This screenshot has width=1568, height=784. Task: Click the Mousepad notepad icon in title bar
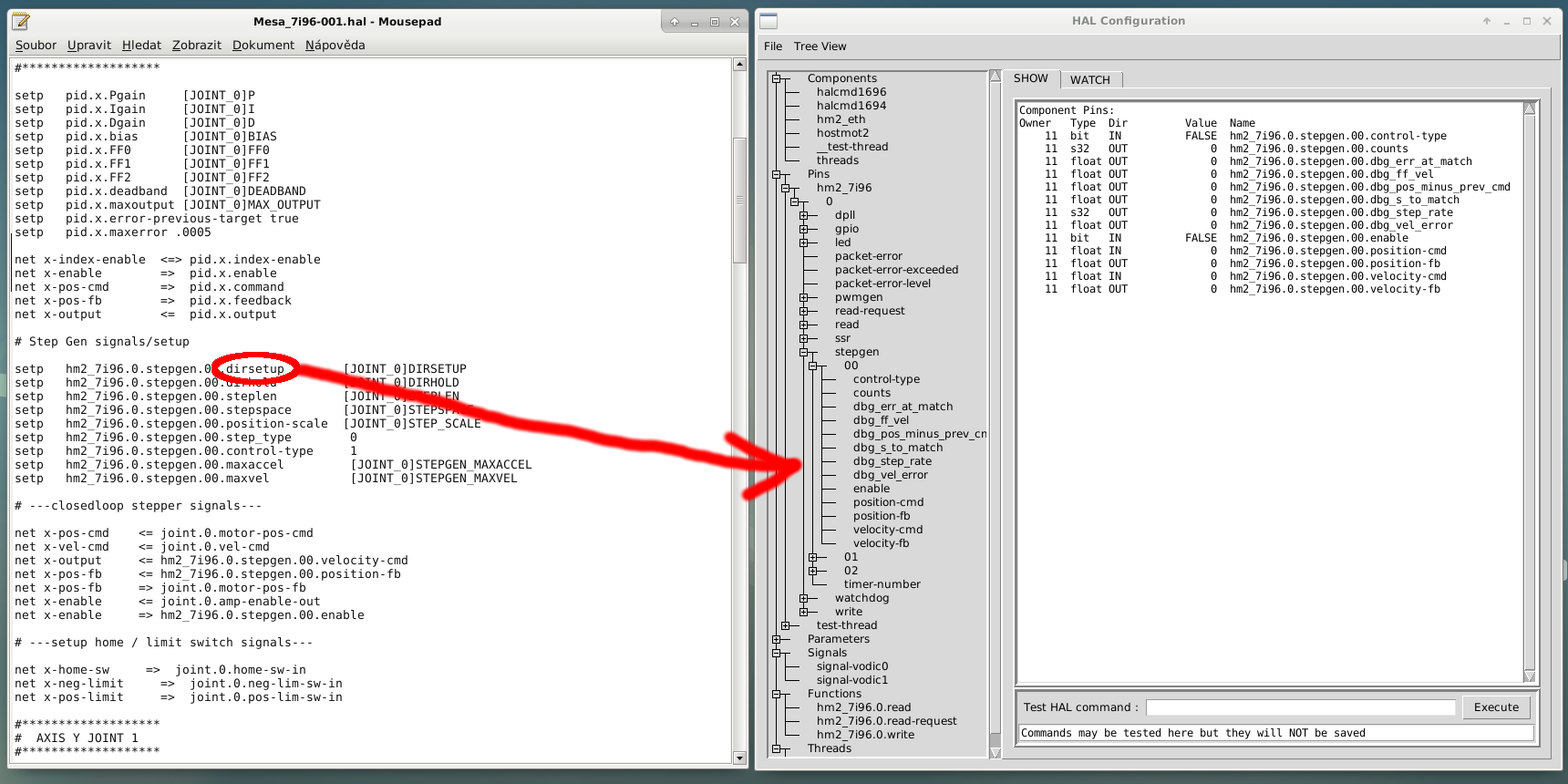(x=21, y=21)
